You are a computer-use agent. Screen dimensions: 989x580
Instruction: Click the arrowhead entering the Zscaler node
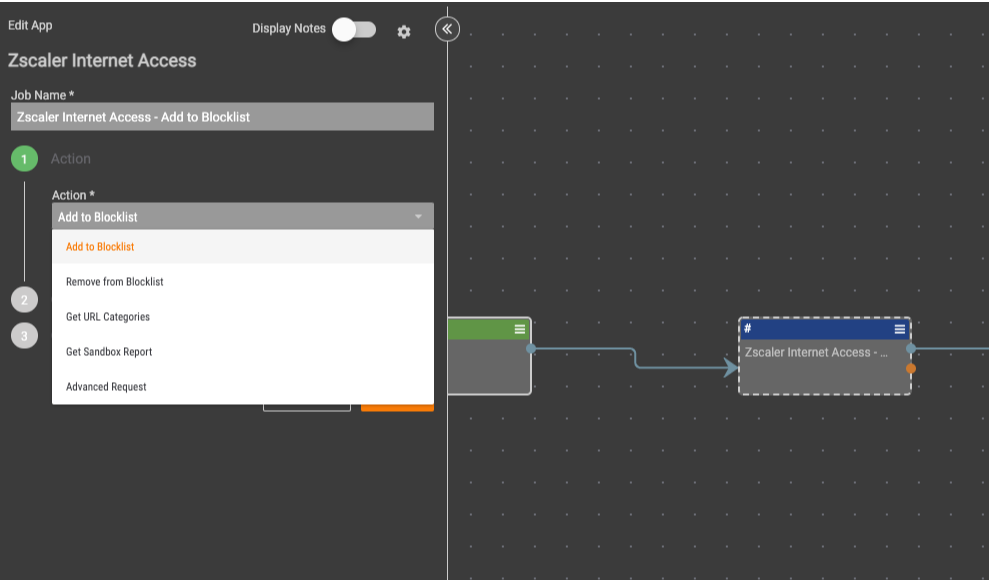731,368
